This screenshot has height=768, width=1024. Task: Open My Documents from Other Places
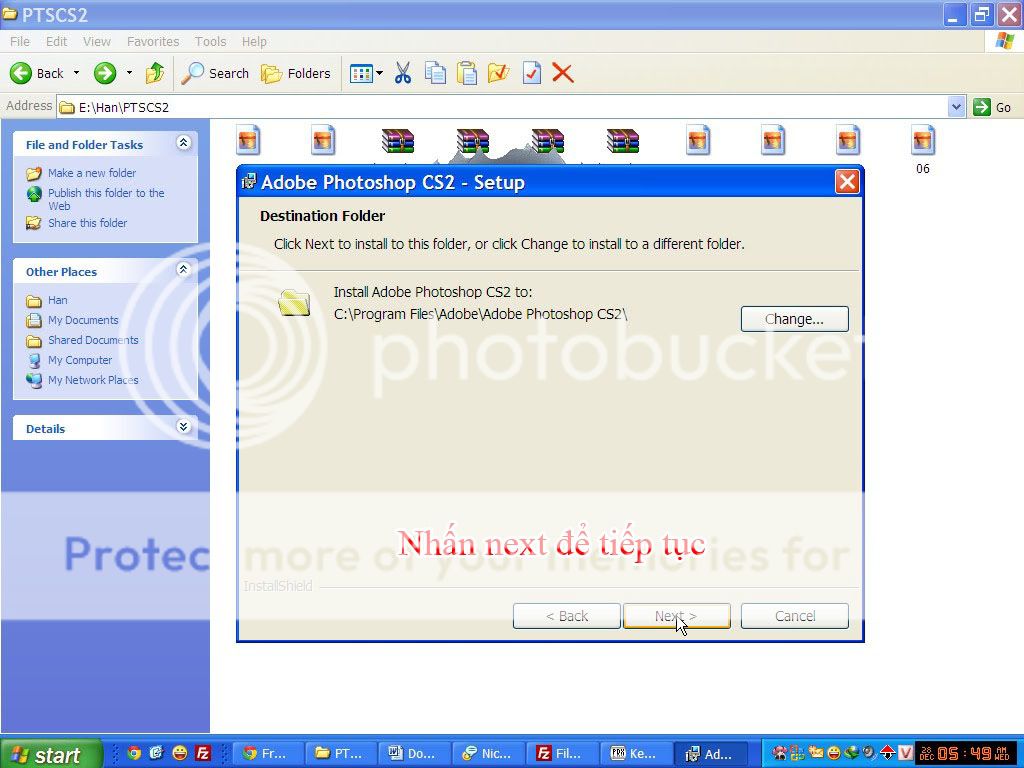(83, 320)
